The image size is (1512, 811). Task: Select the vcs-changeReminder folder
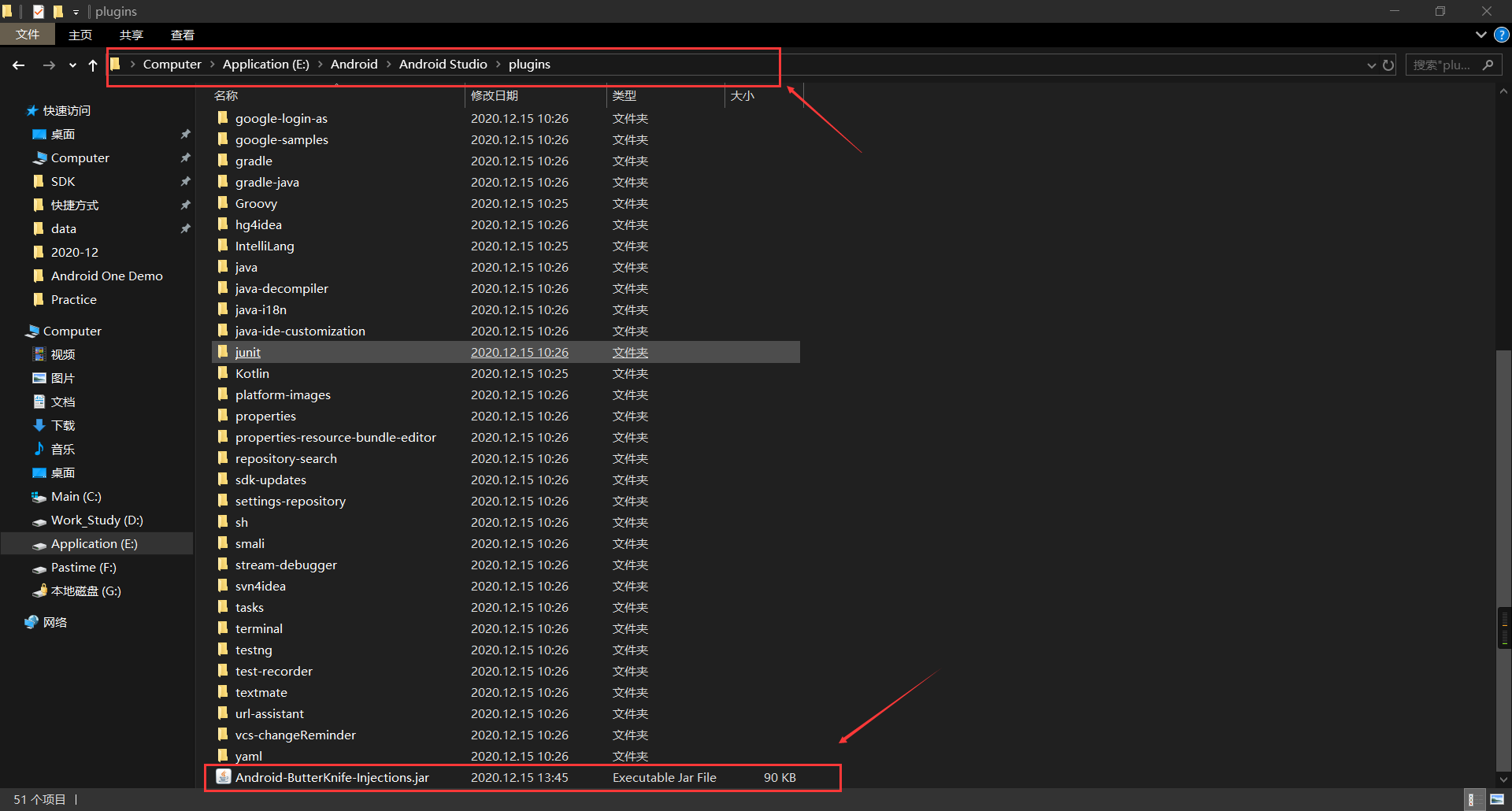(295, 735)
